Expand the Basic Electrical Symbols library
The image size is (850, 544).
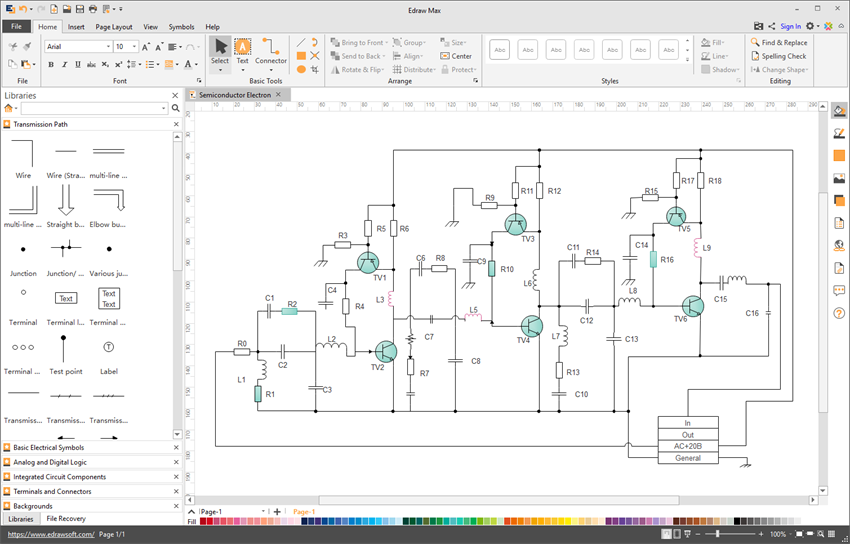point(49,448)
